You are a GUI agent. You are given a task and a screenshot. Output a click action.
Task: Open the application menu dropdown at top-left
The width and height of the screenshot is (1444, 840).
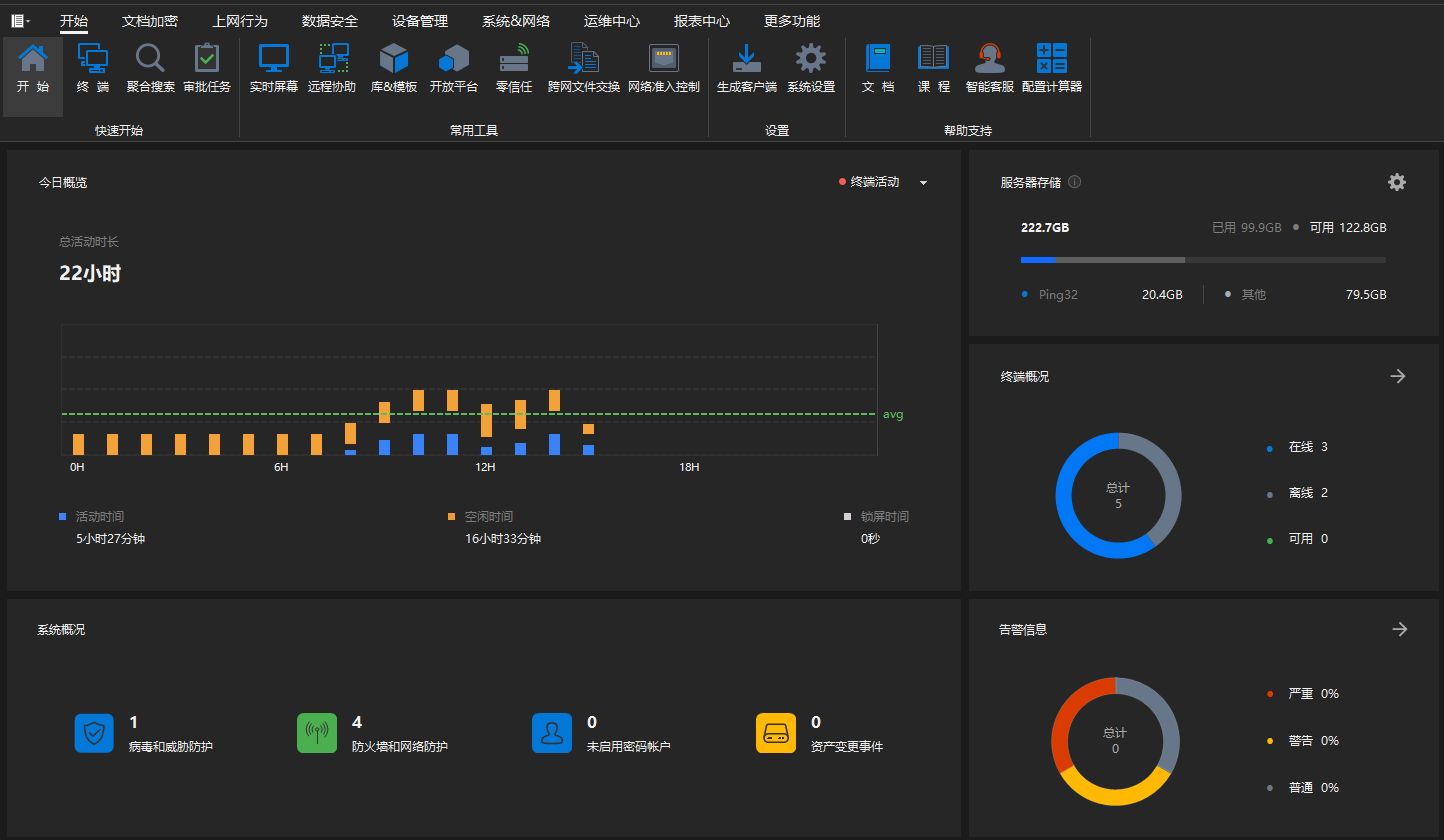click(20, 20)
